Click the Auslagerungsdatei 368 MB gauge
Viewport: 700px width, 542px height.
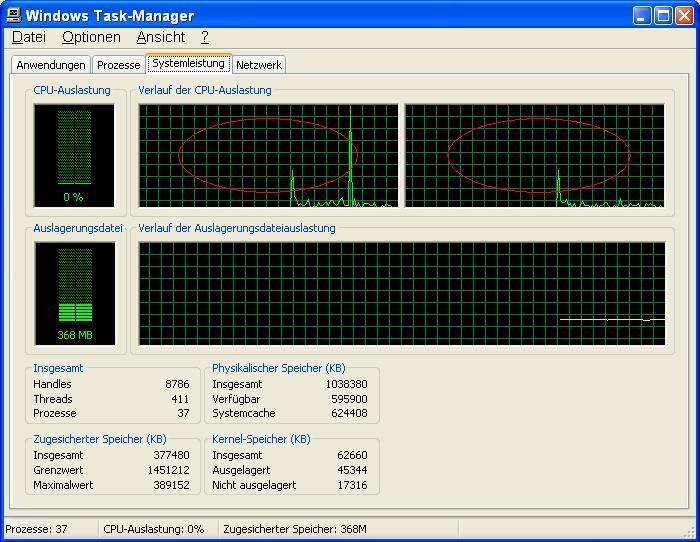75,294
